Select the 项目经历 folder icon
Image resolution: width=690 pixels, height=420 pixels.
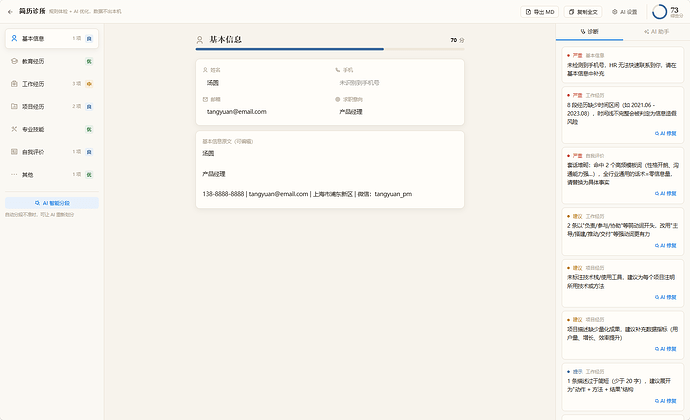click(x=14, y=107)
